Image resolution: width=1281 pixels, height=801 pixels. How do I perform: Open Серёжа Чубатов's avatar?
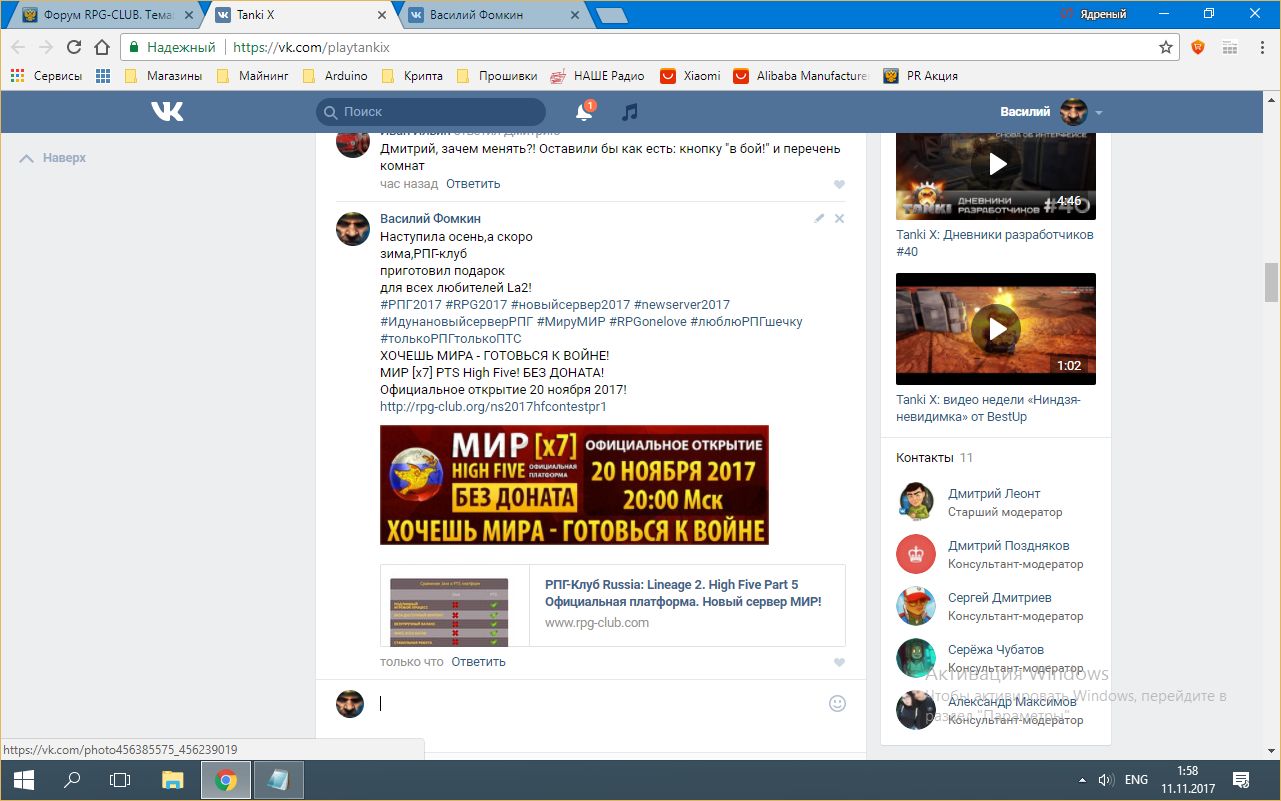916,658
